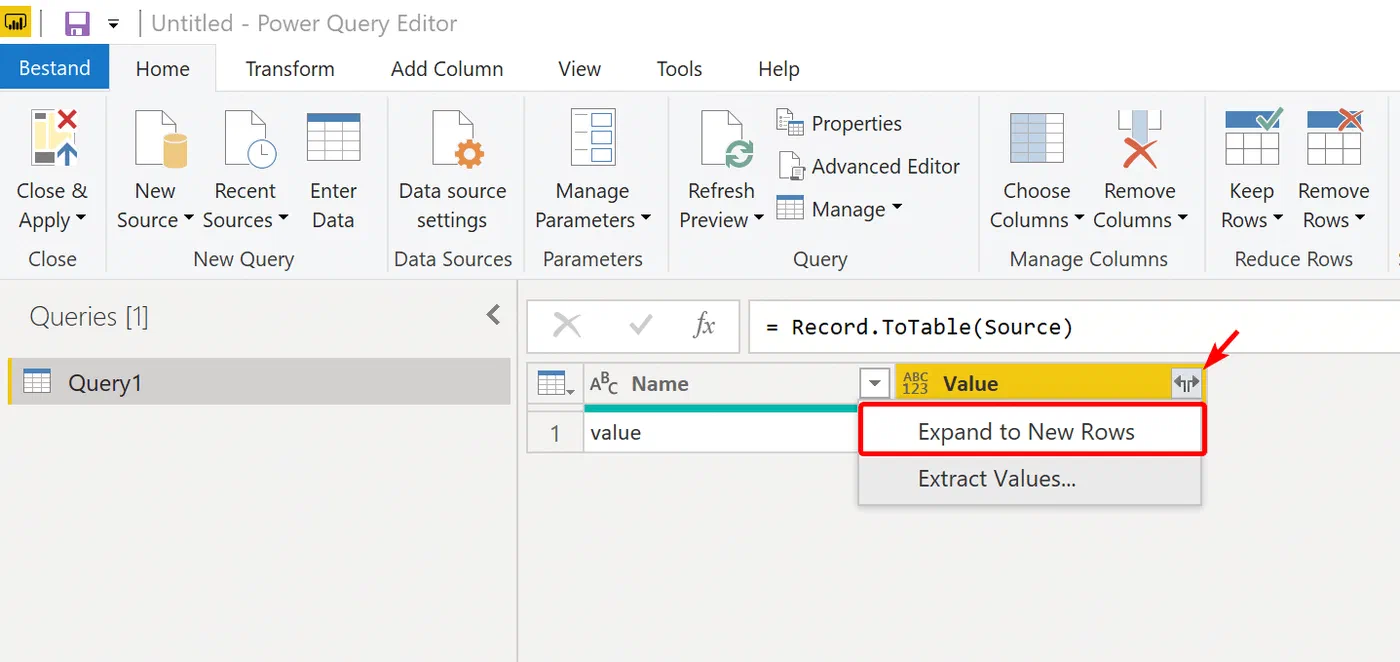Open Data source settings

[452, 170]
